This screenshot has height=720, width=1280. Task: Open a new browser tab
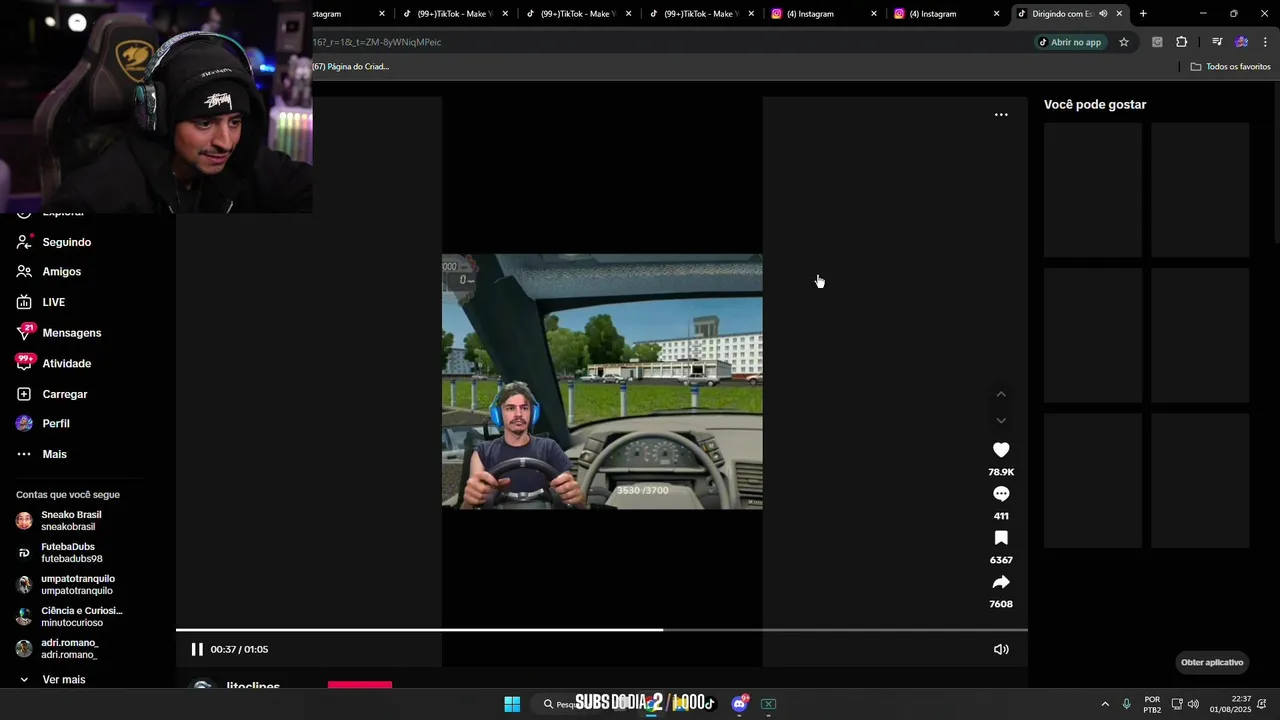pyautogui.click(x=1143, y=14)
